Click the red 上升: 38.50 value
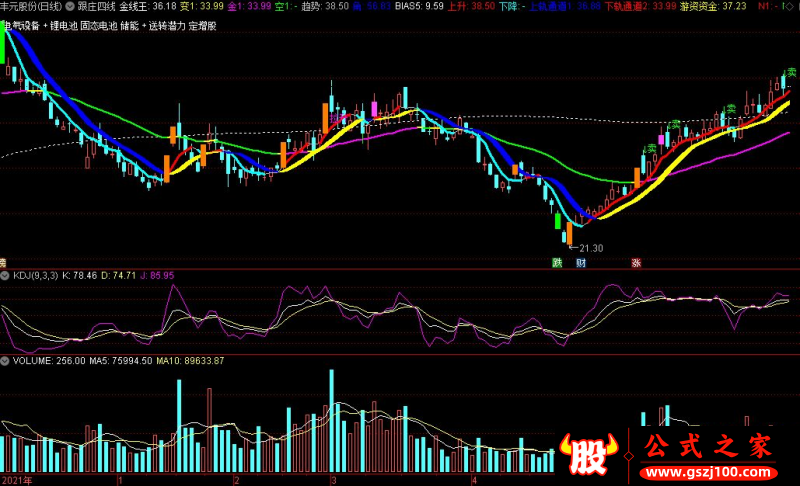This screenshot has height=486, width=800. pos(471,7)
